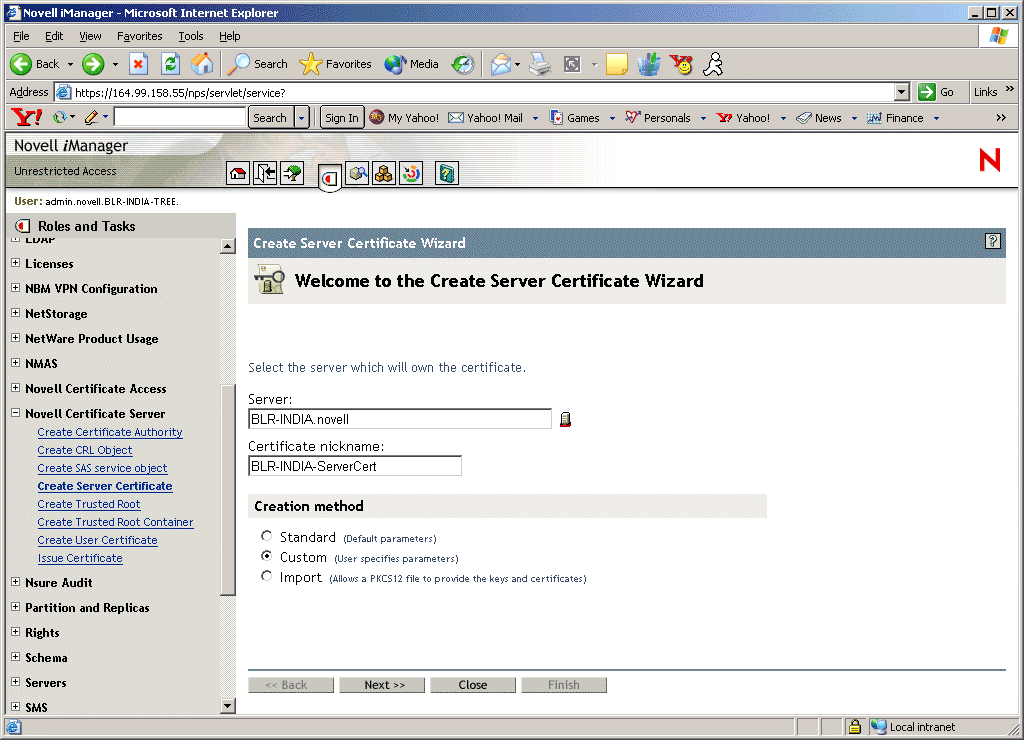
Task: Select Custom creation method
Action: click(266, 556)
